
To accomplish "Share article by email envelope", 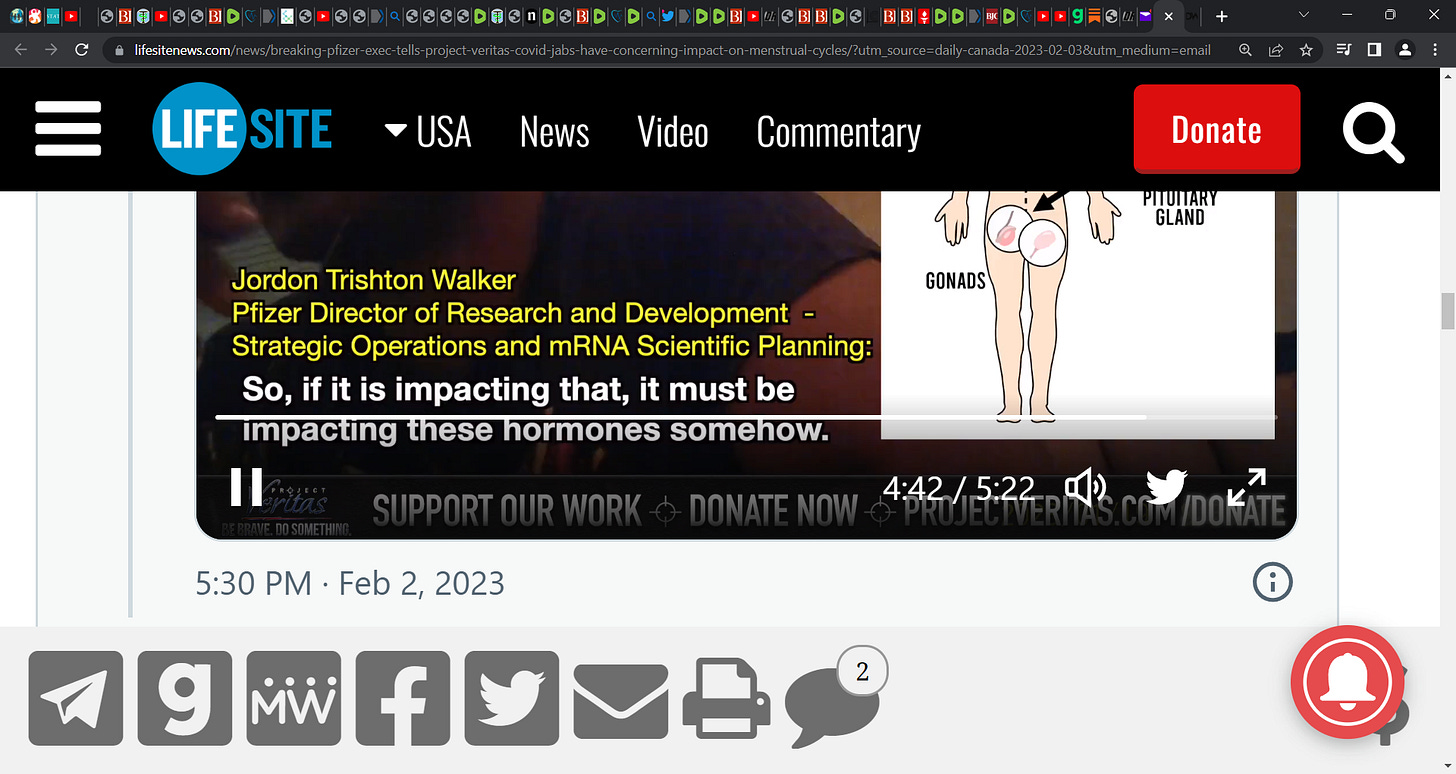I will coord(621,701).
